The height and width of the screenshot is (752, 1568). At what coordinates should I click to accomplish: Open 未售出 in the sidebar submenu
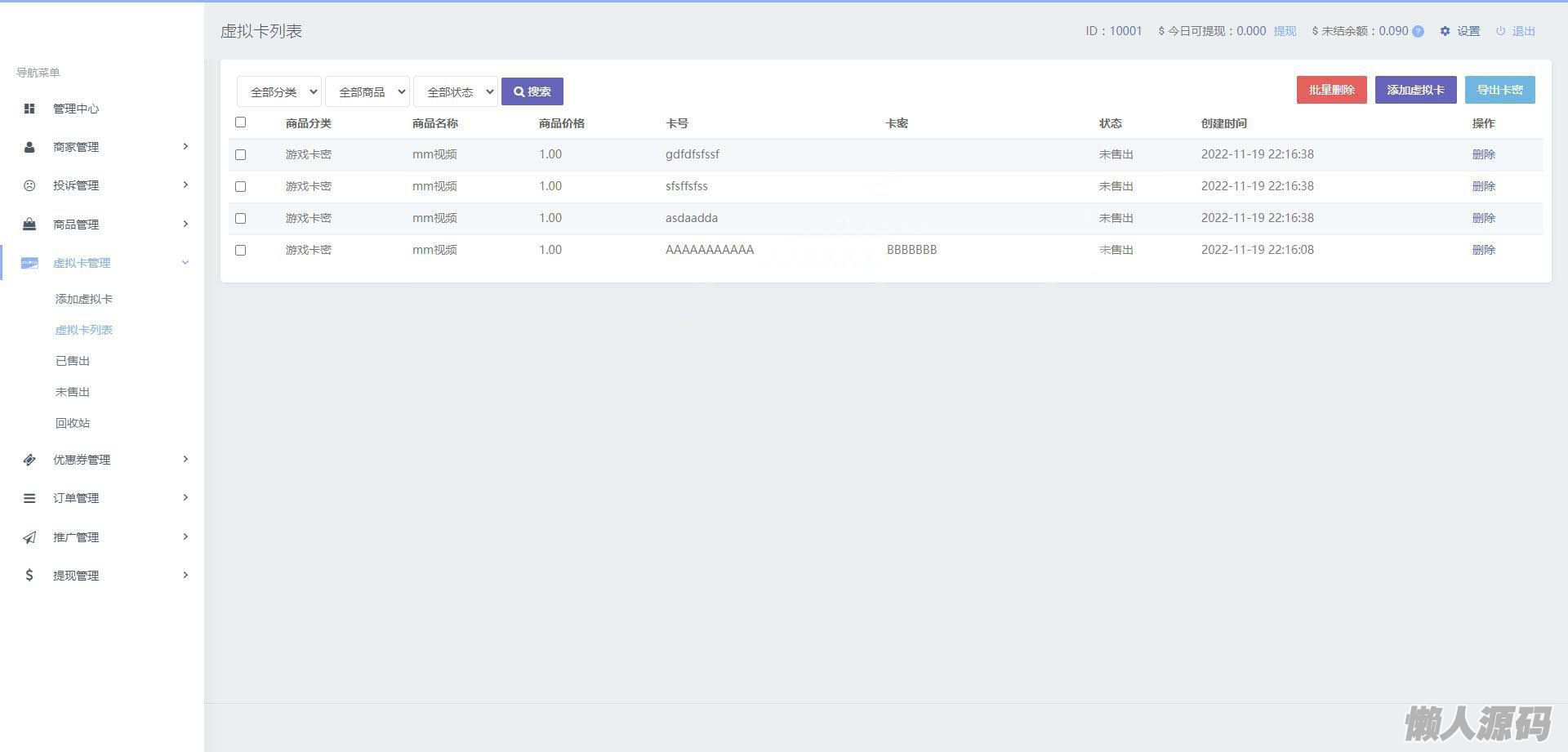73,392
